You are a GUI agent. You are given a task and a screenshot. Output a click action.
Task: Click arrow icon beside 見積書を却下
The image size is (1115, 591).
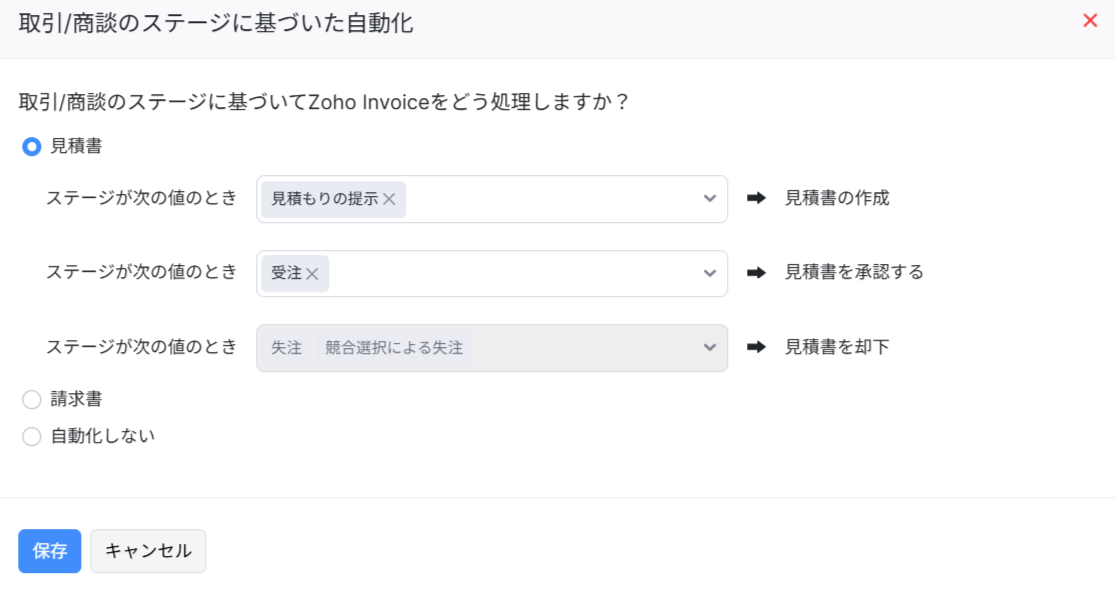point(757,347)
